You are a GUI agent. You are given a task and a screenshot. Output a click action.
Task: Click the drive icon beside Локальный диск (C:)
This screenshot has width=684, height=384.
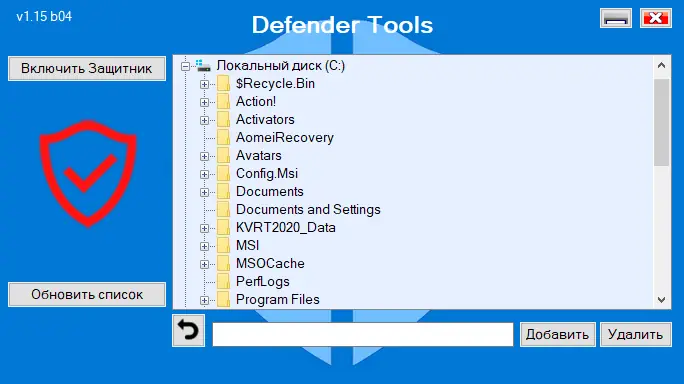tap(203, 66)
